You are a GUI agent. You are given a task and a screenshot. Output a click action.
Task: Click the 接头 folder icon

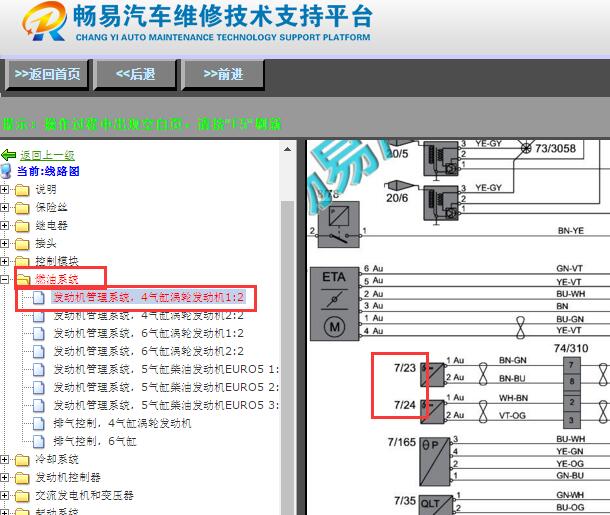22,244
